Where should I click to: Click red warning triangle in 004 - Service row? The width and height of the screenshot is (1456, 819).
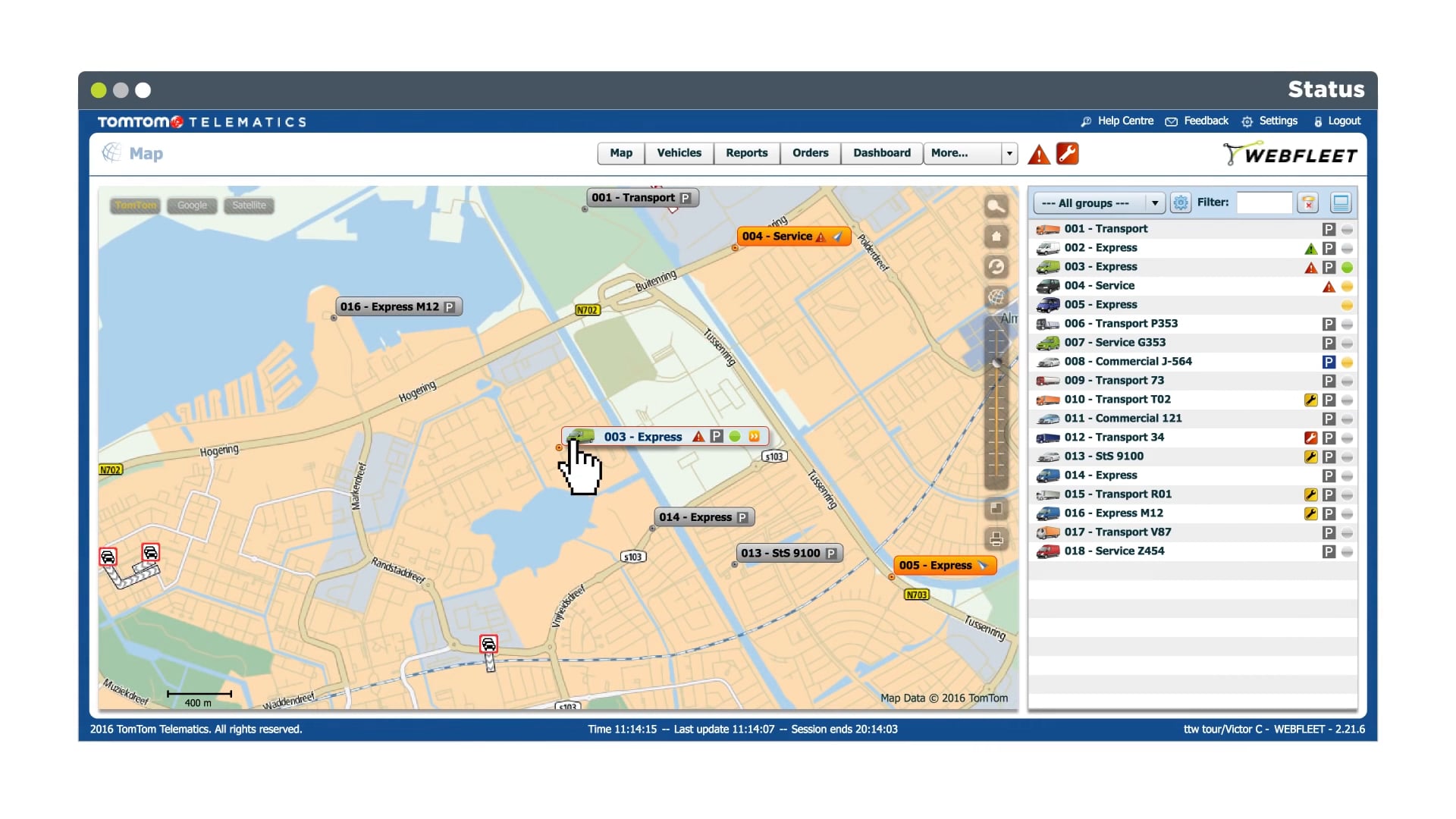click(1329, 287)
